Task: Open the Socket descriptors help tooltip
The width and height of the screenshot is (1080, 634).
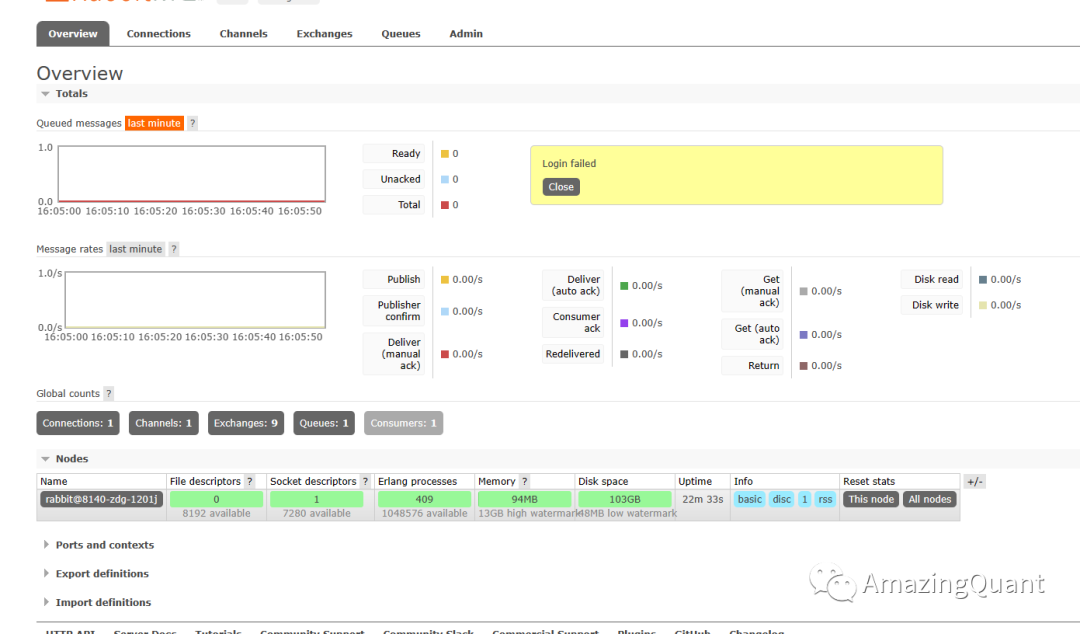Action: point(364,481)
